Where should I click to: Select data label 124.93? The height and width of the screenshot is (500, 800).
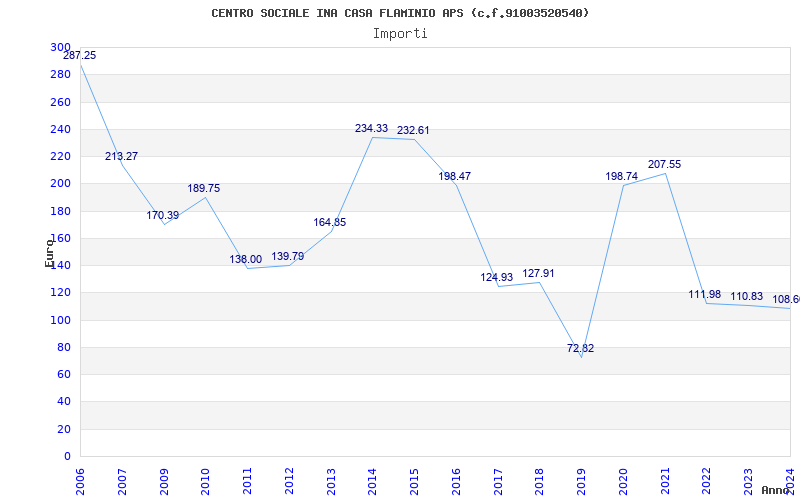tap(496, 278)
